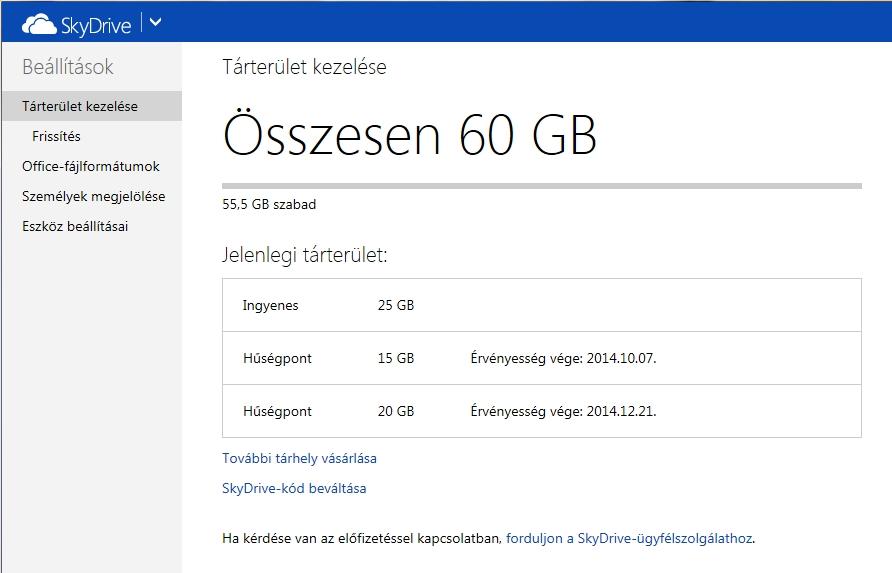Click the Összesen 60 GB heading

point(410,135)
